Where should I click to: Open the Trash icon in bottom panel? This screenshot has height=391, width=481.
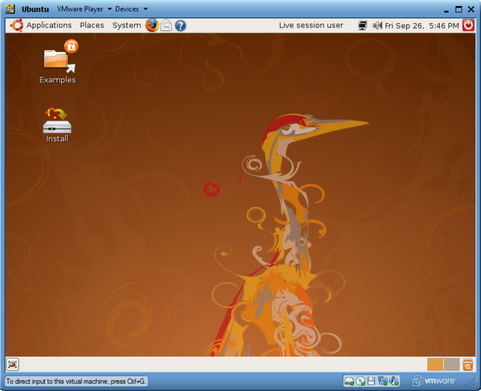468,365
